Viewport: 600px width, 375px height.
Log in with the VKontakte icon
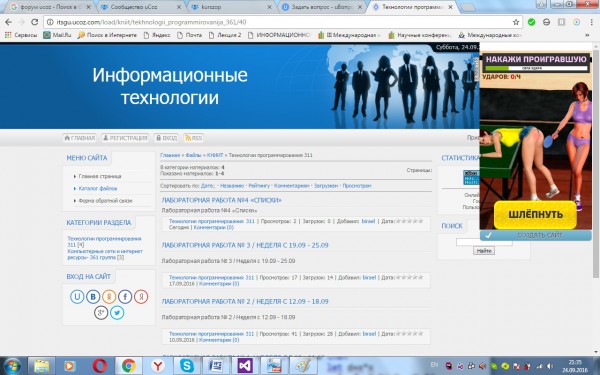pos(93,297)
